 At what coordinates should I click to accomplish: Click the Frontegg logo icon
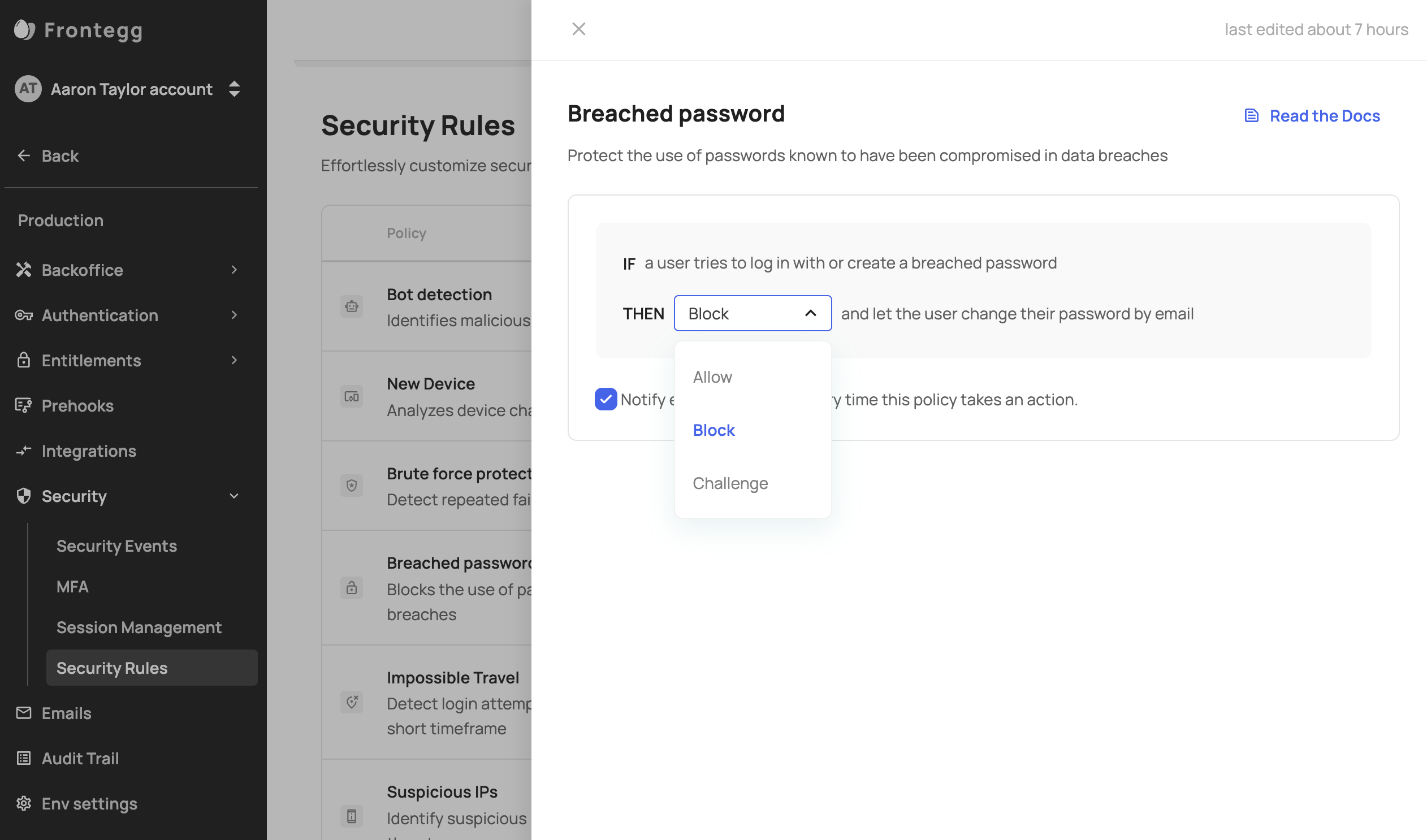coord(24,30)
